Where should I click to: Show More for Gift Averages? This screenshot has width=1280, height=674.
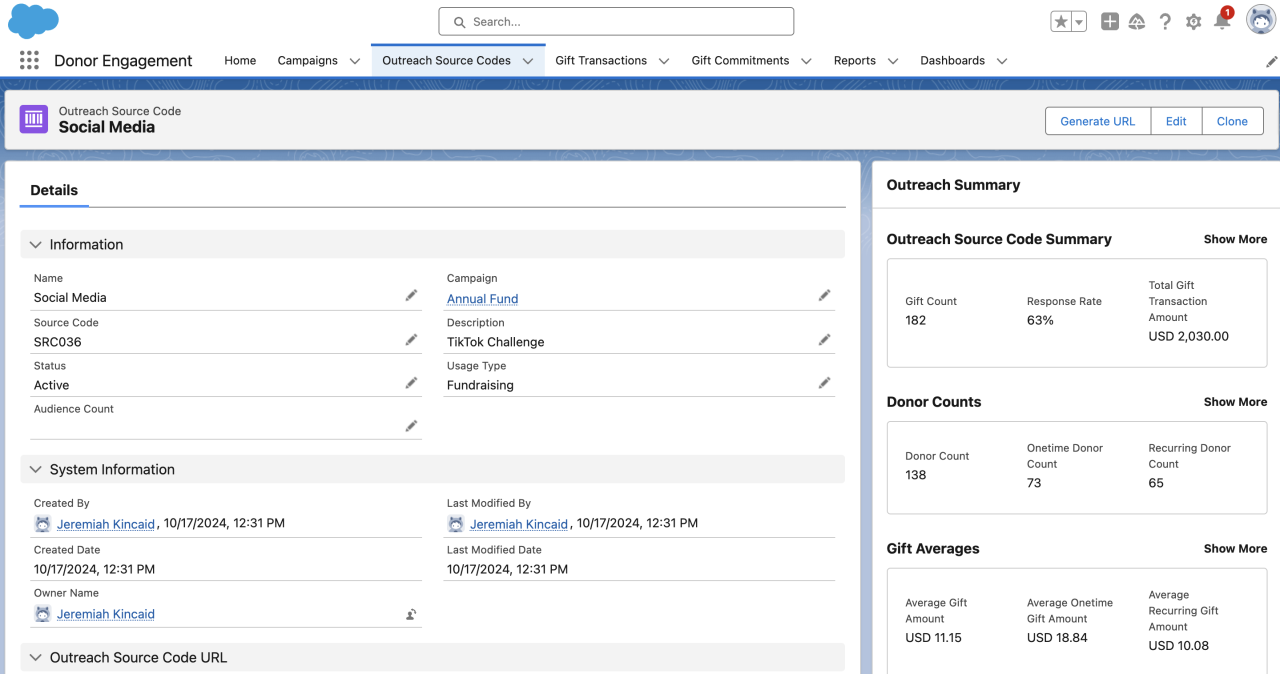[1235, 549]
